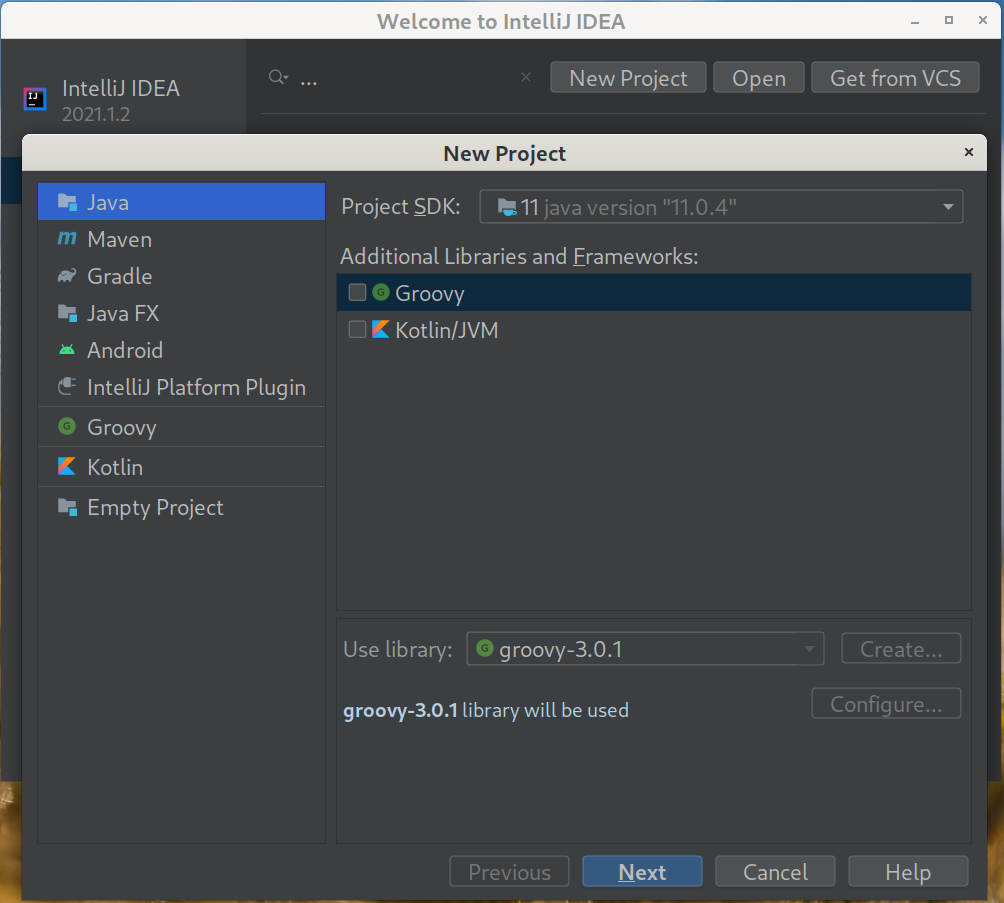The height and width of the screenshot is (903, 1004).
Task: Click the Next button
Action: pos(641,871)
